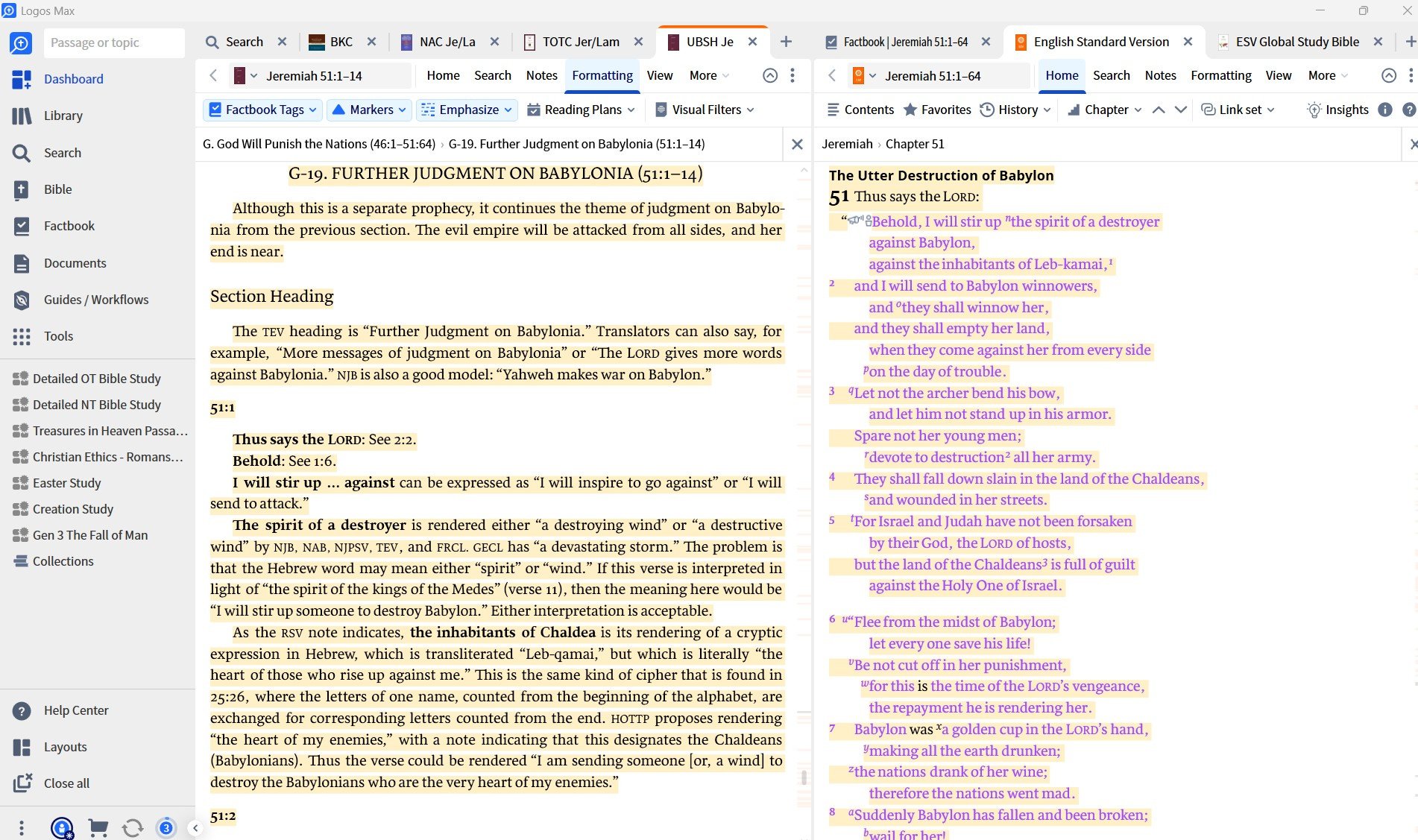1418x840 pixels.
Task: Close the UBSH breadcrumb bar
Action: point(797,145)
